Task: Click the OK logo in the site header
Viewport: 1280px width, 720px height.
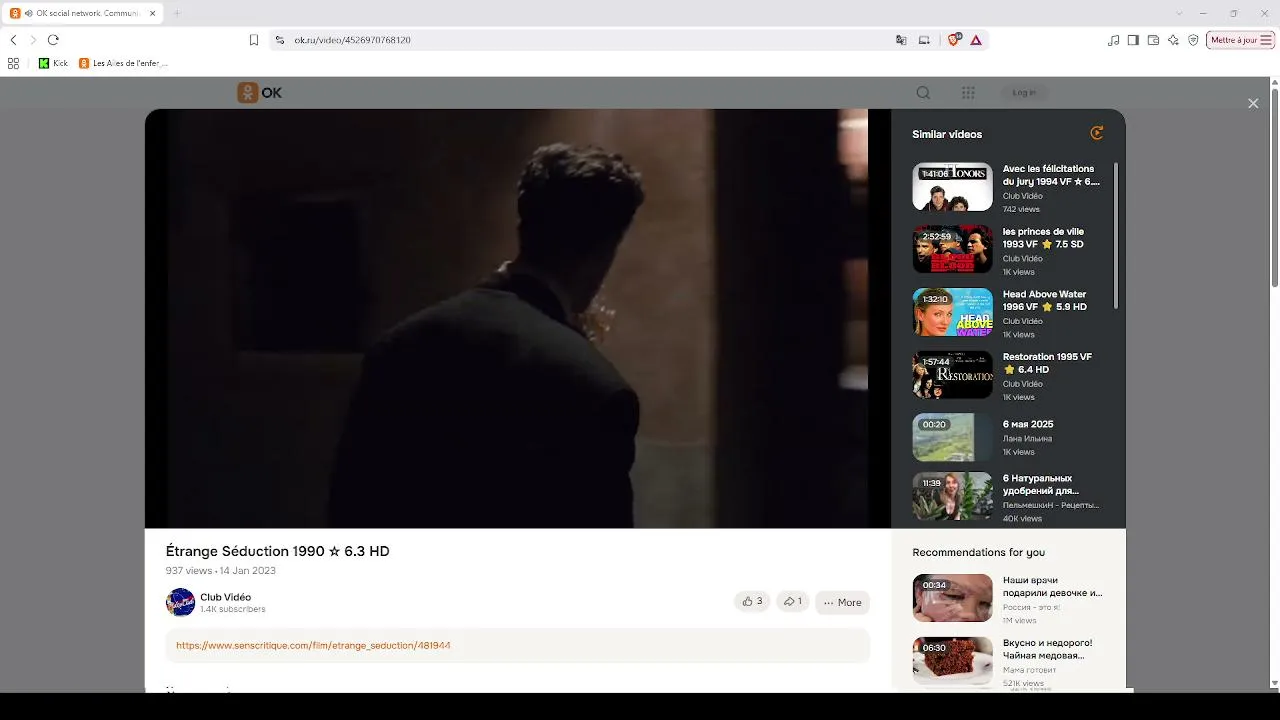Action: [x=260, y=93]
